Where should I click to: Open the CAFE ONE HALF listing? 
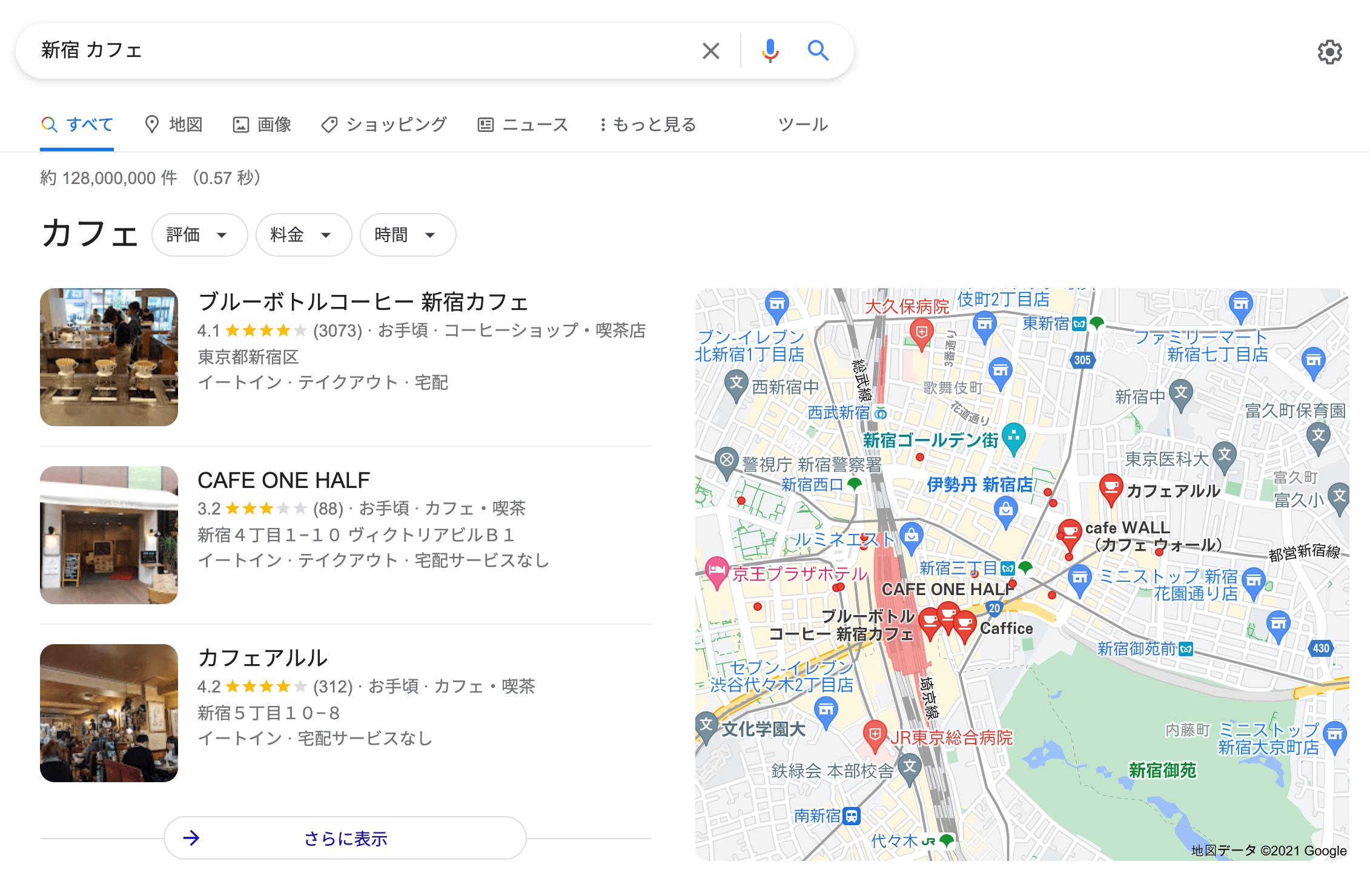tap(283, 480)
